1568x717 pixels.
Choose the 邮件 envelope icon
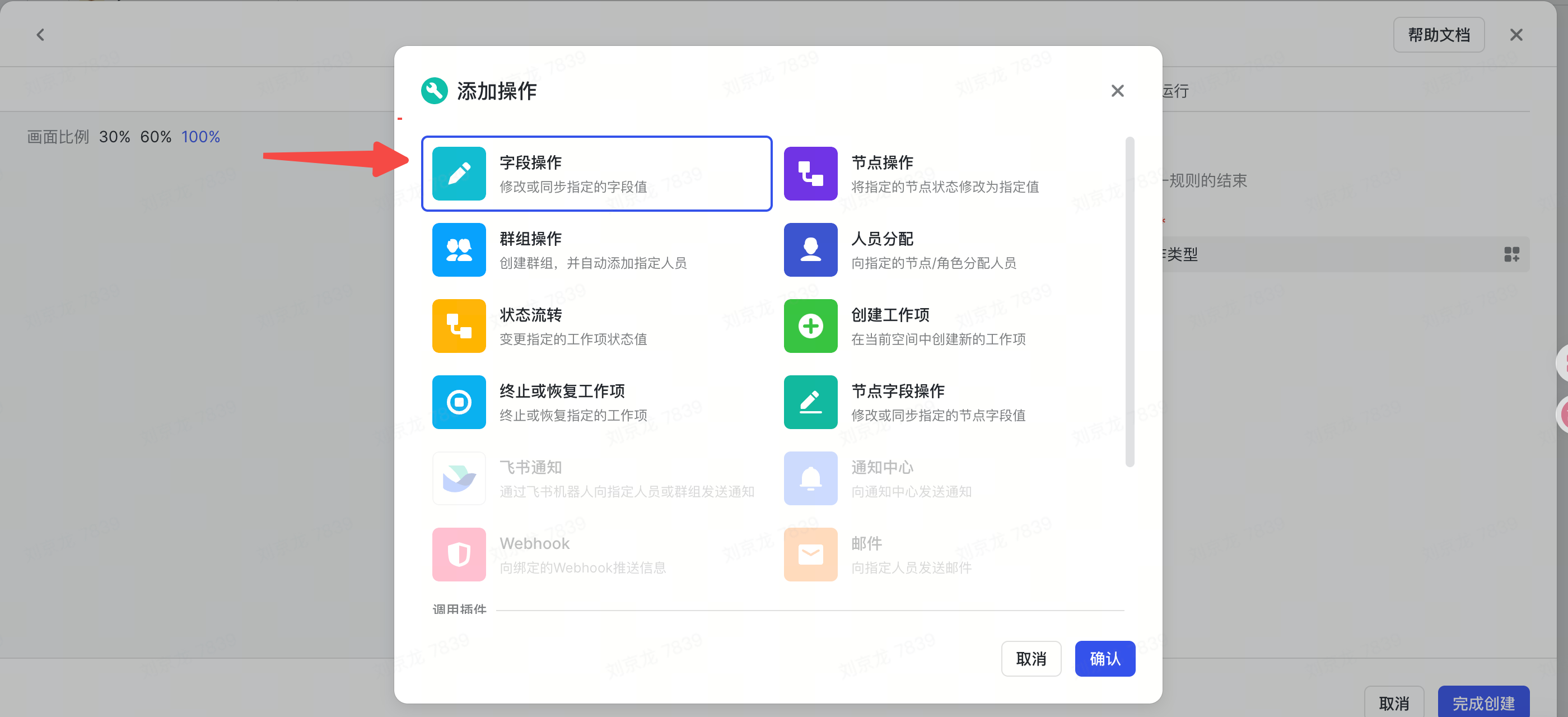pos(810,554)
